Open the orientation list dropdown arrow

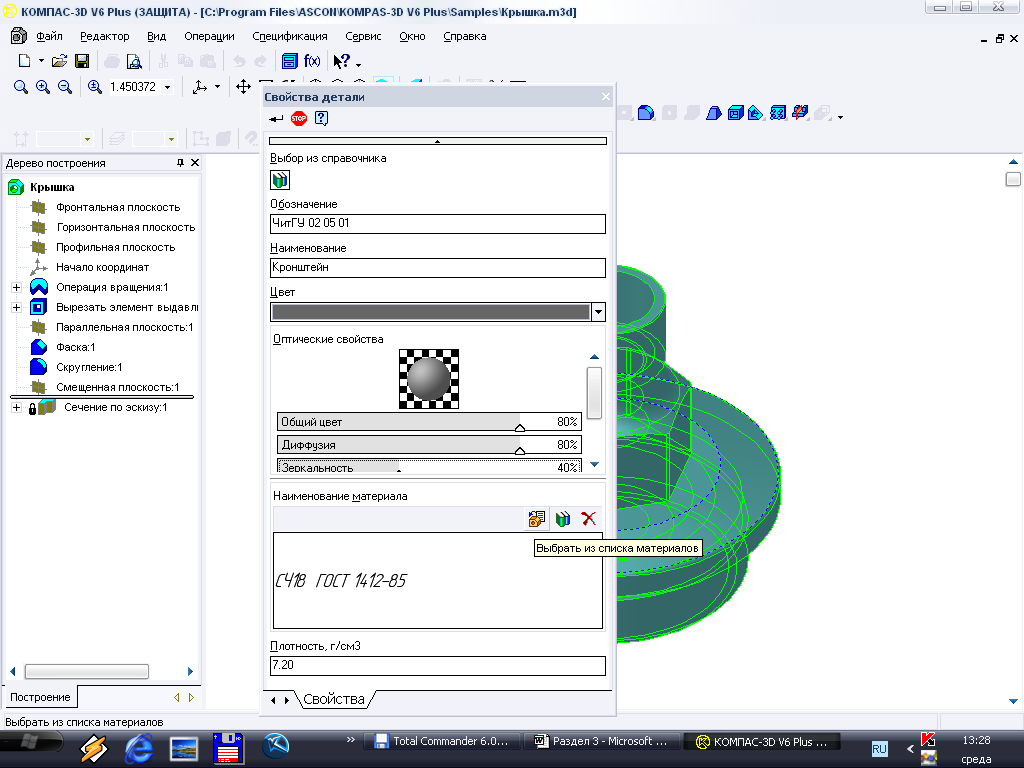217,87
